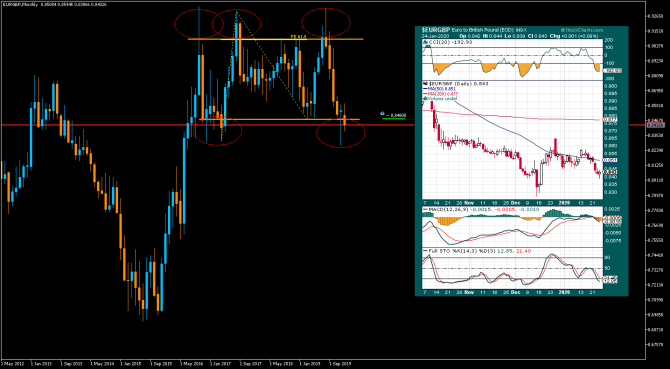Select the upper yellow resistance line
The height and width of the screenshot is (369, 670).
click(276, 39)
